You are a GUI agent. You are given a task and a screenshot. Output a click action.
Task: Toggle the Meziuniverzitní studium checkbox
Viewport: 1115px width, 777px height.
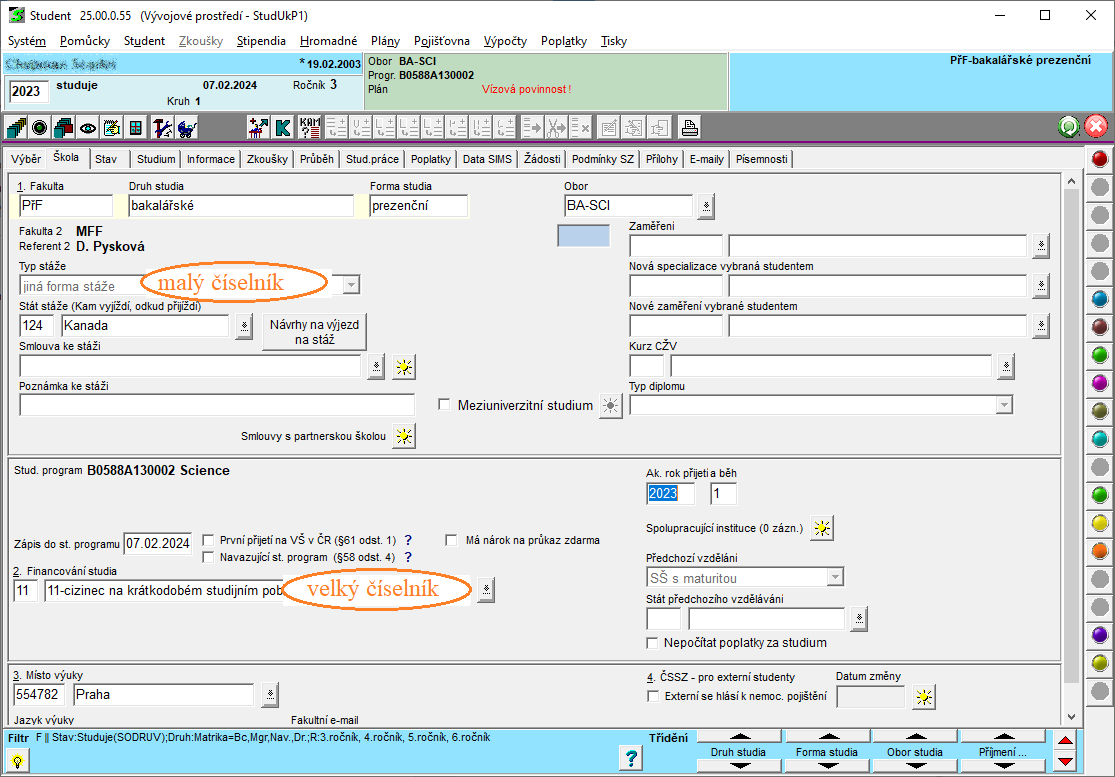(444, 405)
